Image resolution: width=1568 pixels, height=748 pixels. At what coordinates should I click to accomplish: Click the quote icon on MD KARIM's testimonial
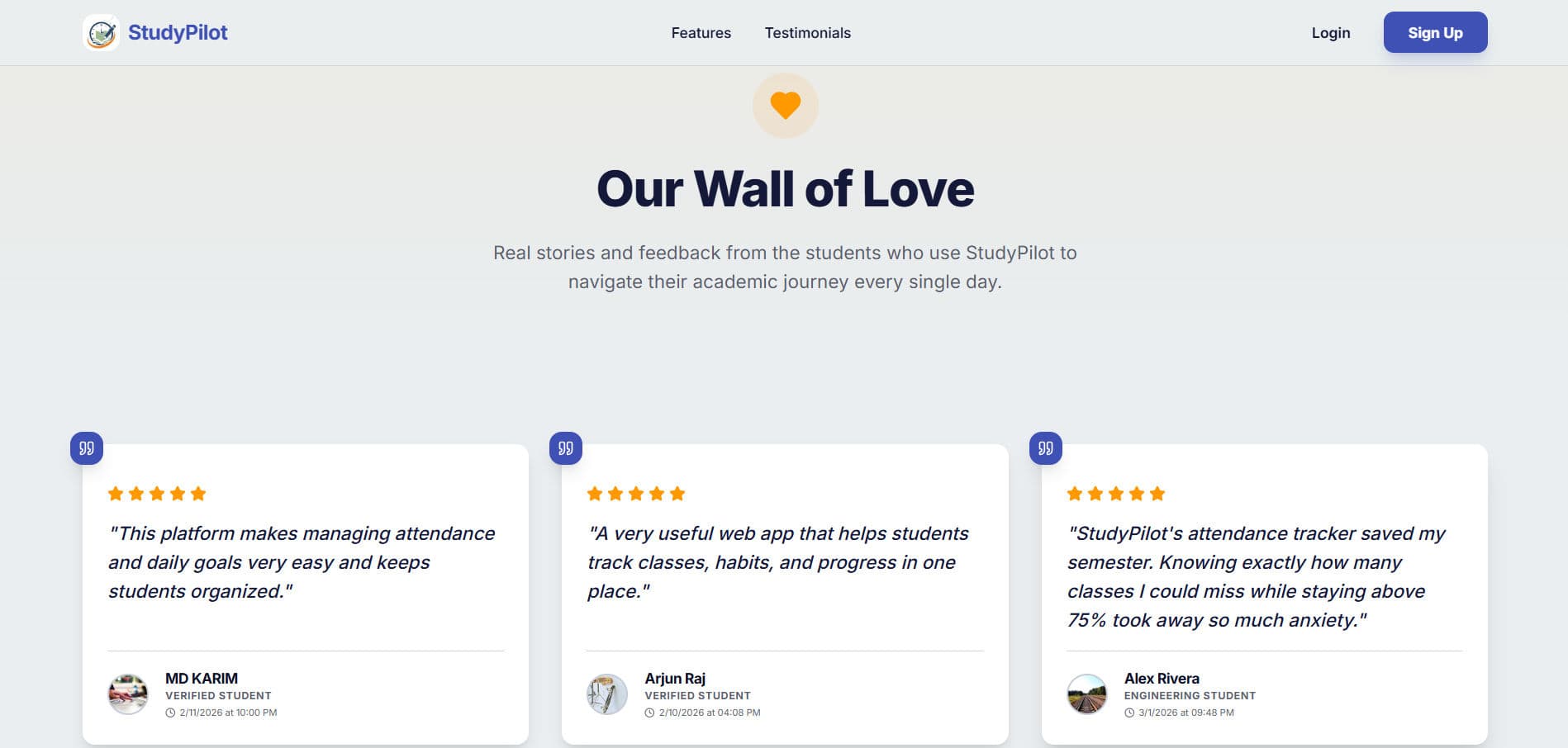click(x=86, y=447)
